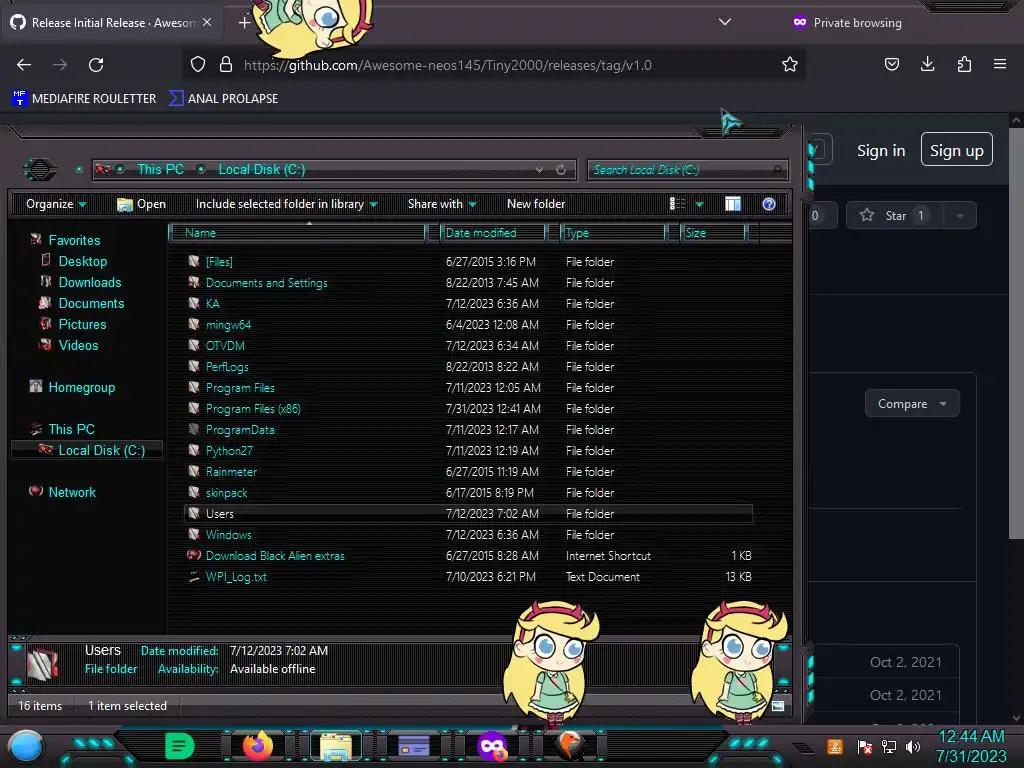
Task: Expand the list all tabs chevron
Action: 724,22
